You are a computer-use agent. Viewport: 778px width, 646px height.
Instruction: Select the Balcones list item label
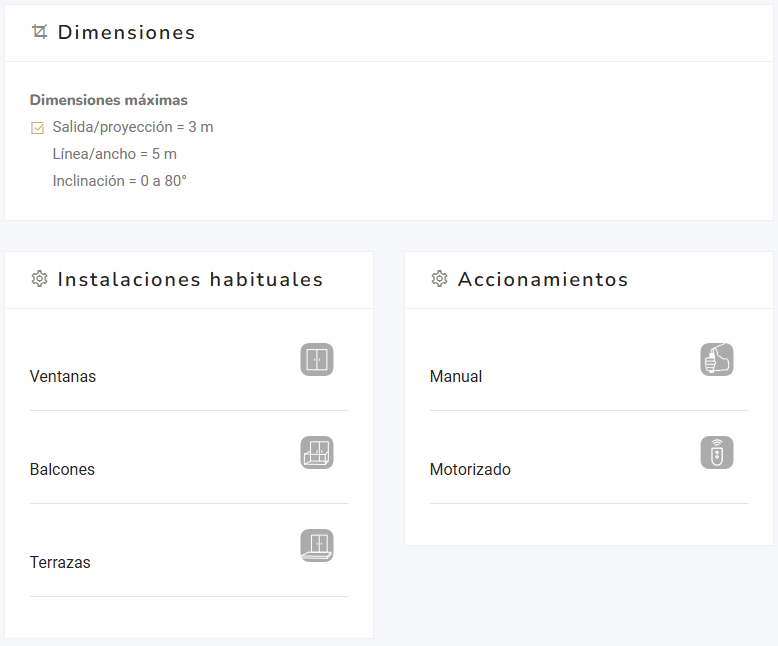62,470
